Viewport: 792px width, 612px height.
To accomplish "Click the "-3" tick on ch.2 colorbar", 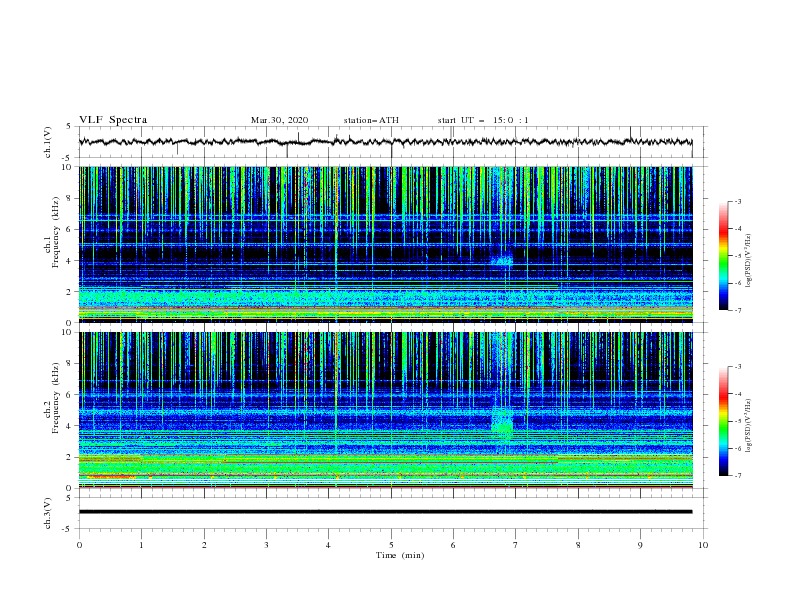I will (738, 367).
